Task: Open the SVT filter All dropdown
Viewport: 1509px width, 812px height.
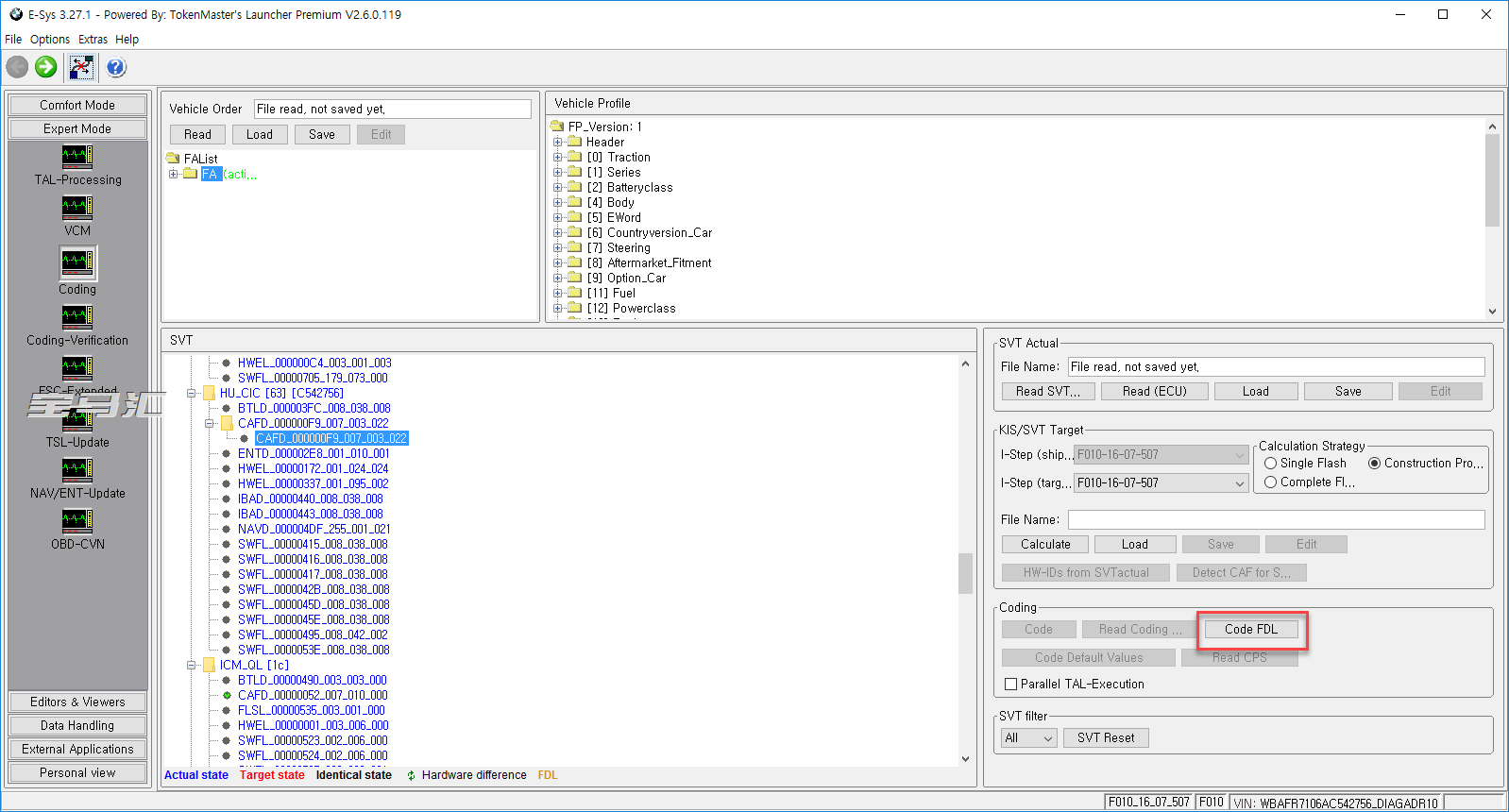Action: pyautogui.click(x=1047, y=738)
